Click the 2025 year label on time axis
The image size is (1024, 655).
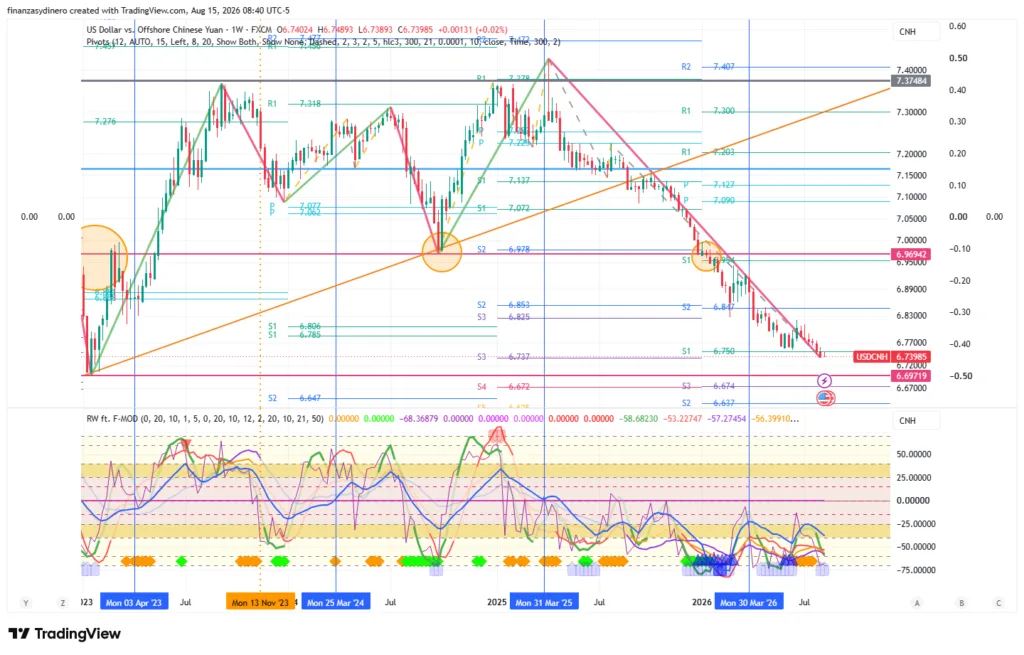click(496, 602)
